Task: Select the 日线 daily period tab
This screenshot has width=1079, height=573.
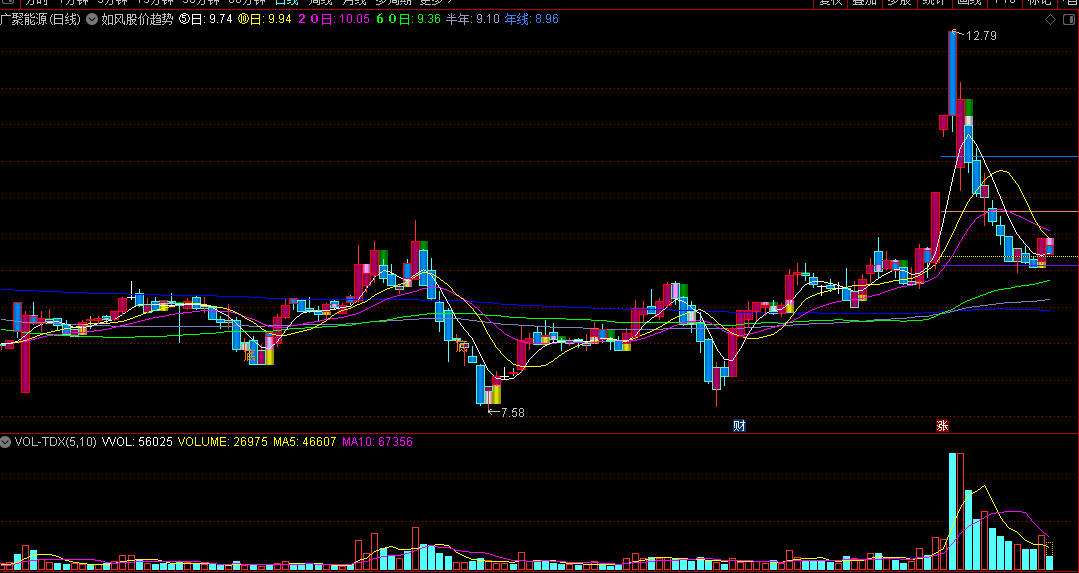Action: (x=286, y=3)
